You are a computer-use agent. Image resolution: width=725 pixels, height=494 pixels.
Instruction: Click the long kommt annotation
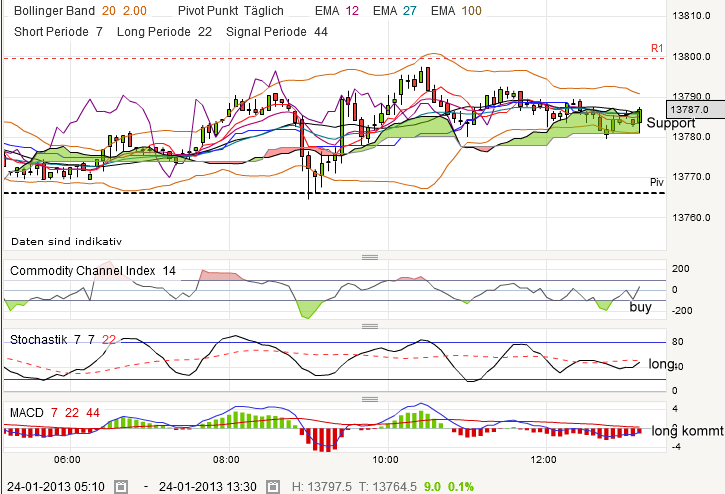(687, 431)
